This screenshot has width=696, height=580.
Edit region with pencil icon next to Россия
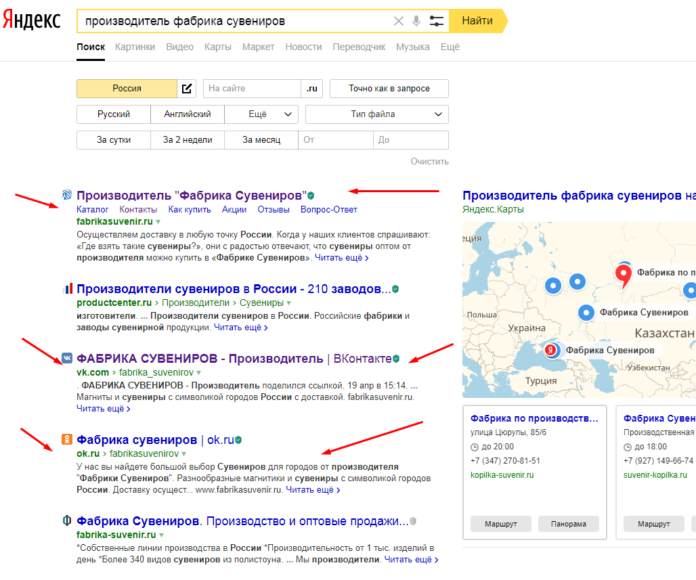(x=187, y=88)
